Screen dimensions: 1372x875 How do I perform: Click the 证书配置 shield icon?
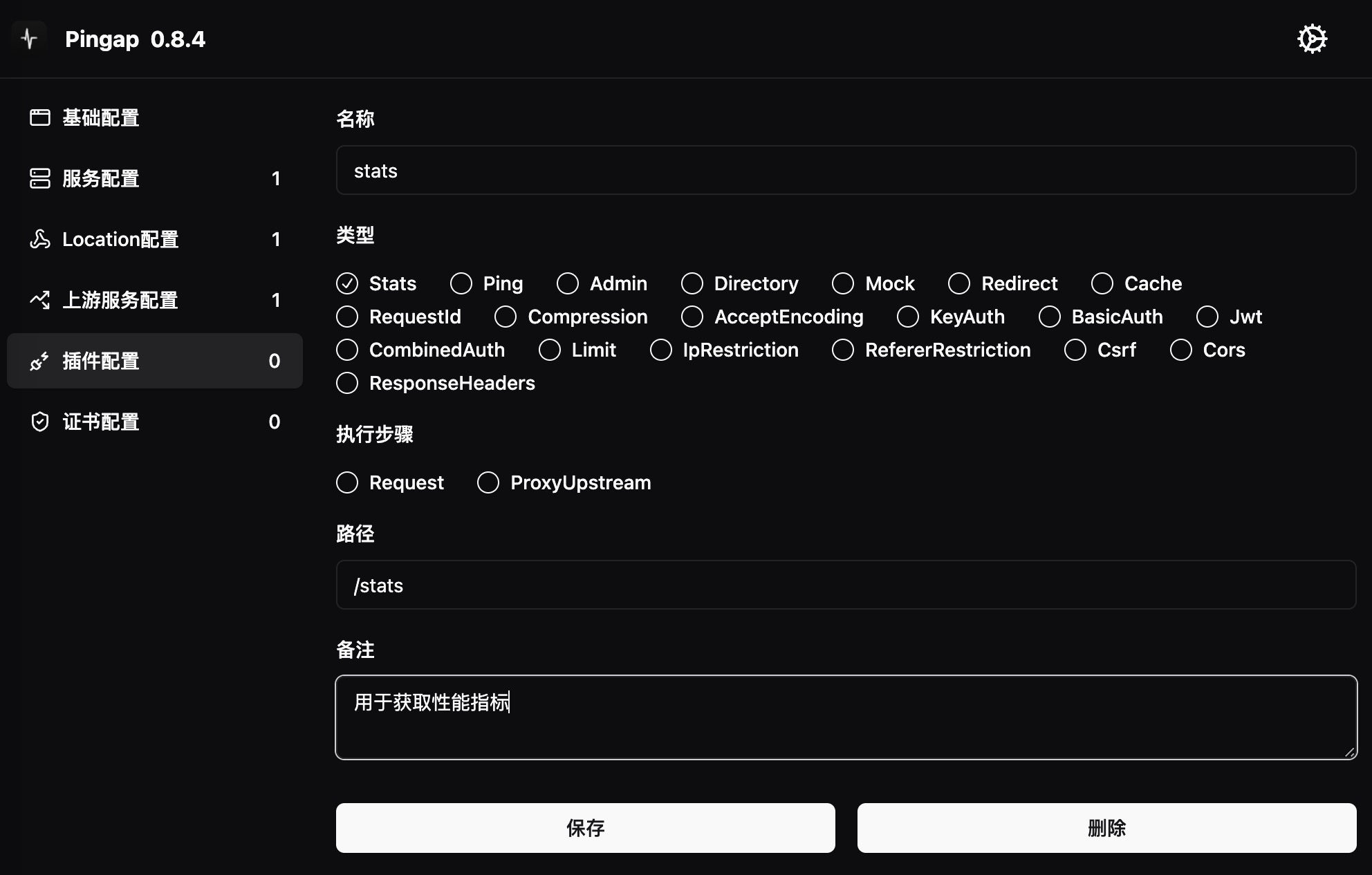click(x=39, y=421)
